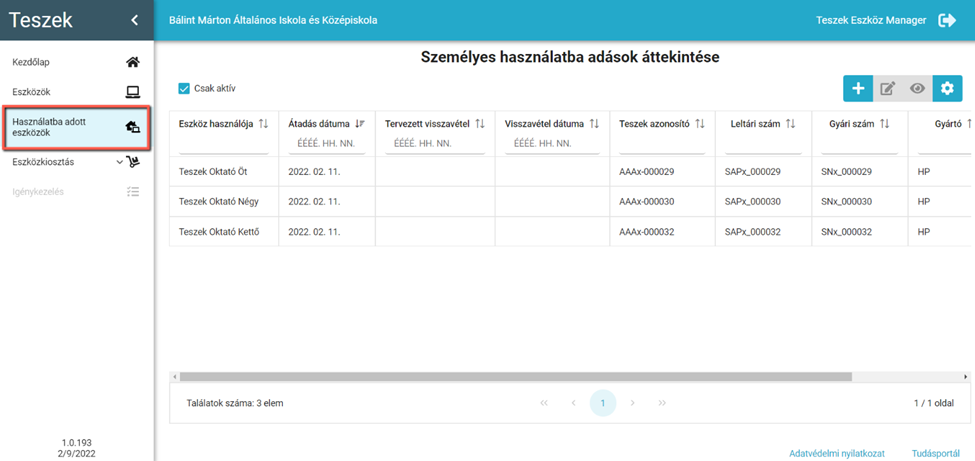Open the Kezdőlap menu item
Viewport: 975px width, 461px height.
click(x=76, y=62)
